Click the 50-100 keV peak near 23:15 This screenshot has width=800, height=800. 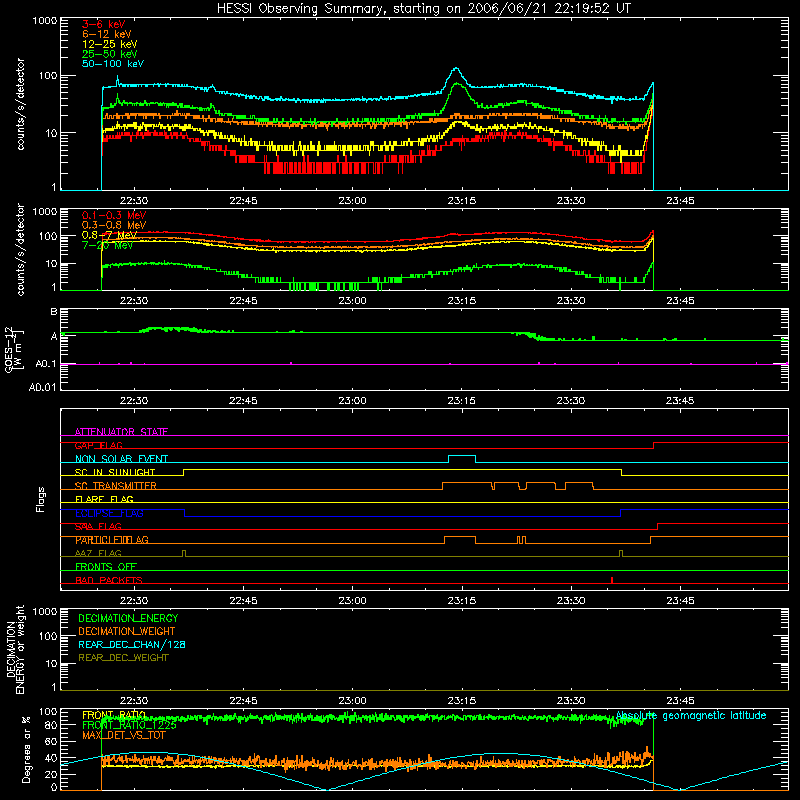tap(456, 68)
